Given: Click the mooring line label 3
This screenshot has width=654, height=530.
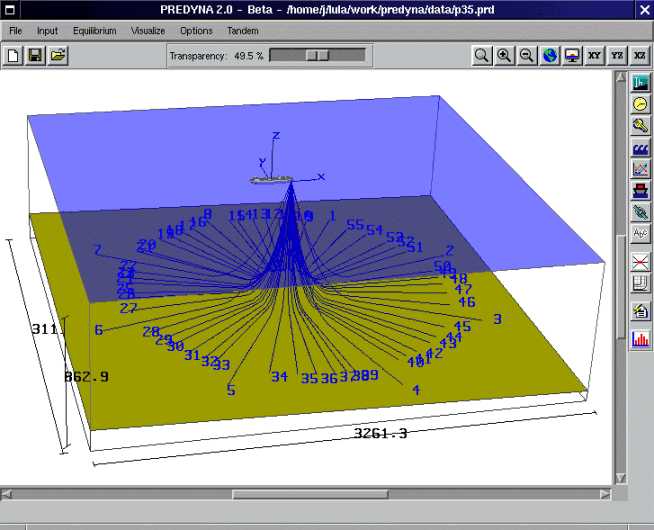Looking at the screenshot, I should tap(497, 319).
